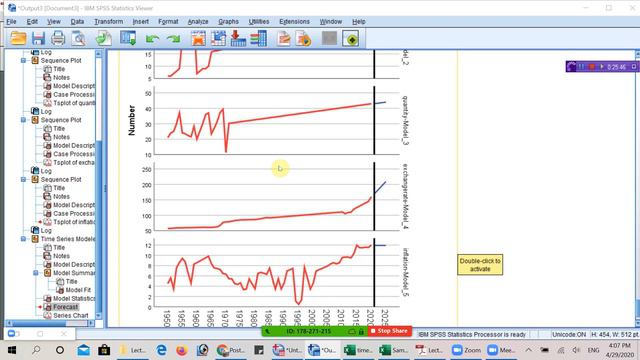Click the Zoom meeting ID label
This screenshot has height=360, width=640.
[x=309, y=331]
